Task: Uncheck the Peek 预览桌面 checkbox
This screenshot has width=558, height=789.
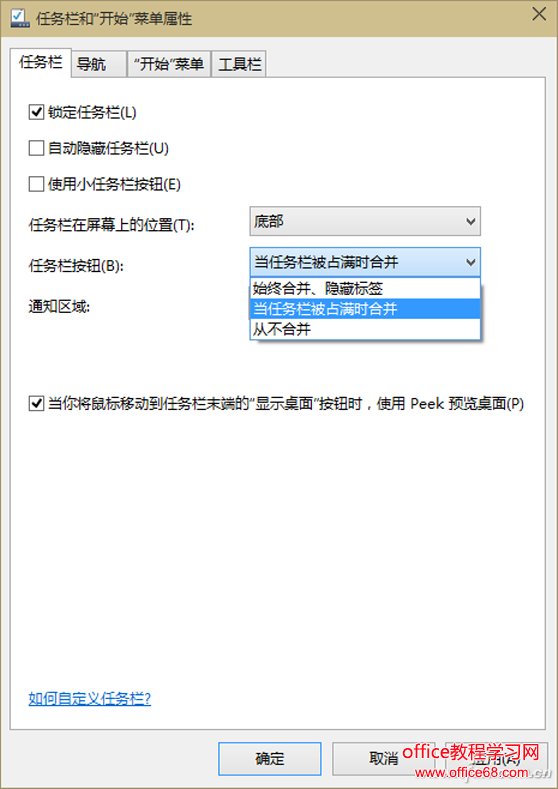Action: pyautogui.click(x=36, y=404)
